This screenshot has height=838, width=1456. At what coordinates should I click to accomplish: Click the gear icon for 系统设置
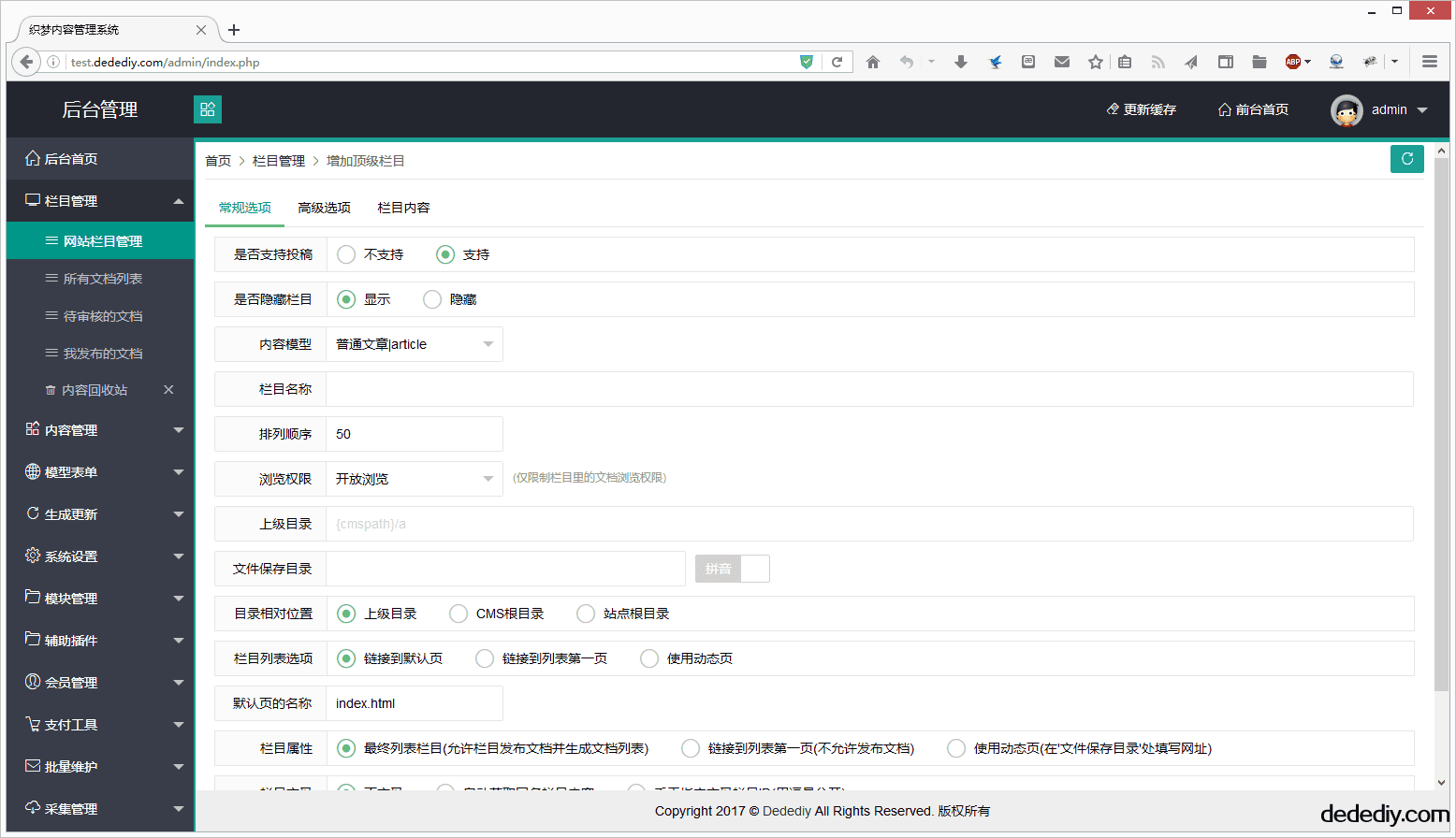[x=31, y=556]
